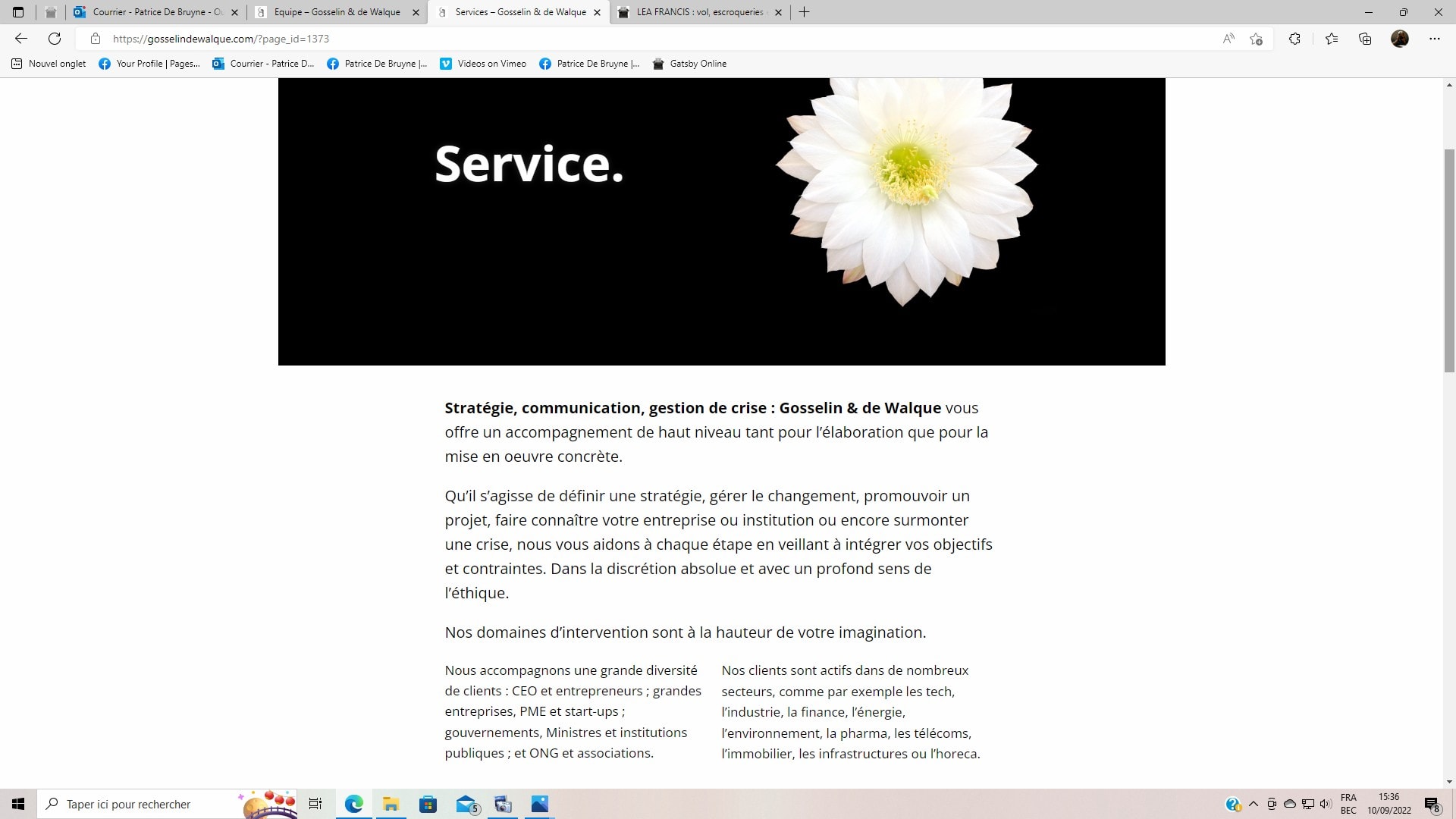
Task: Close the Services – Gosselin tab
Action: [597, 12]
